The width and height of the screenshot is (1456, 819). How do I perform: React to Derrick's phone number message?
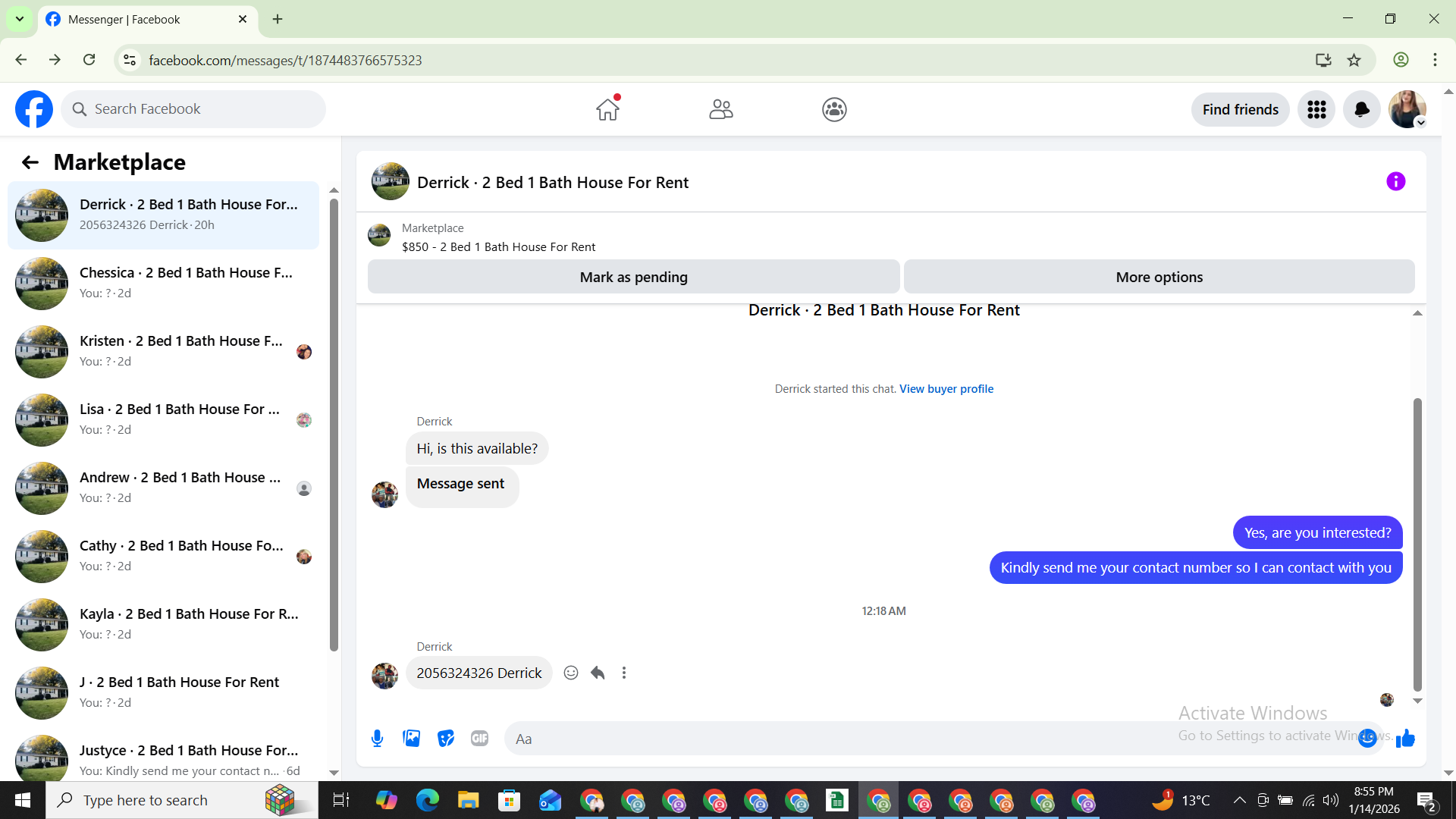point(571,673)
